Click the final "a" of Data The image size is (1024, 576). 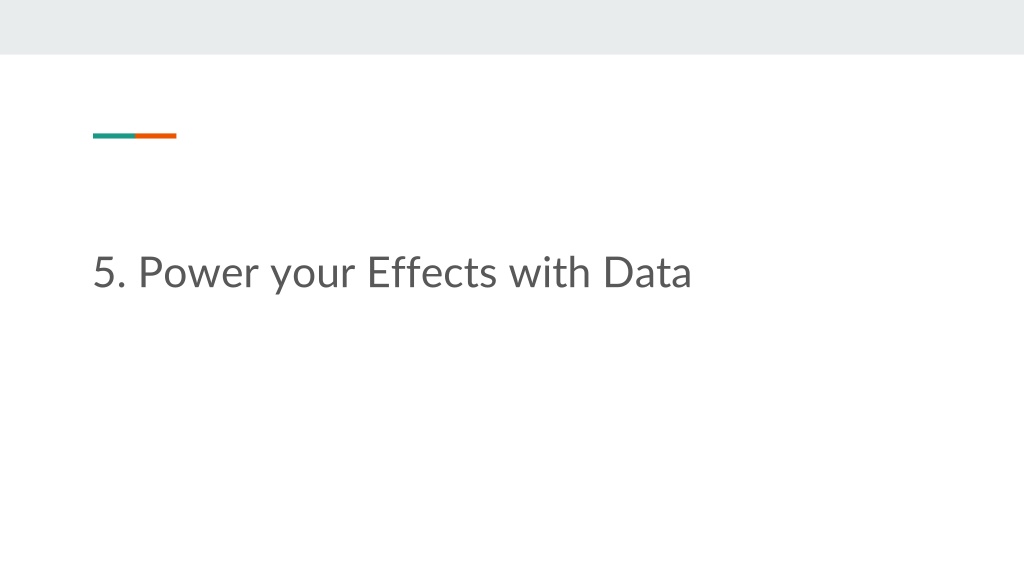pos(680,277)
